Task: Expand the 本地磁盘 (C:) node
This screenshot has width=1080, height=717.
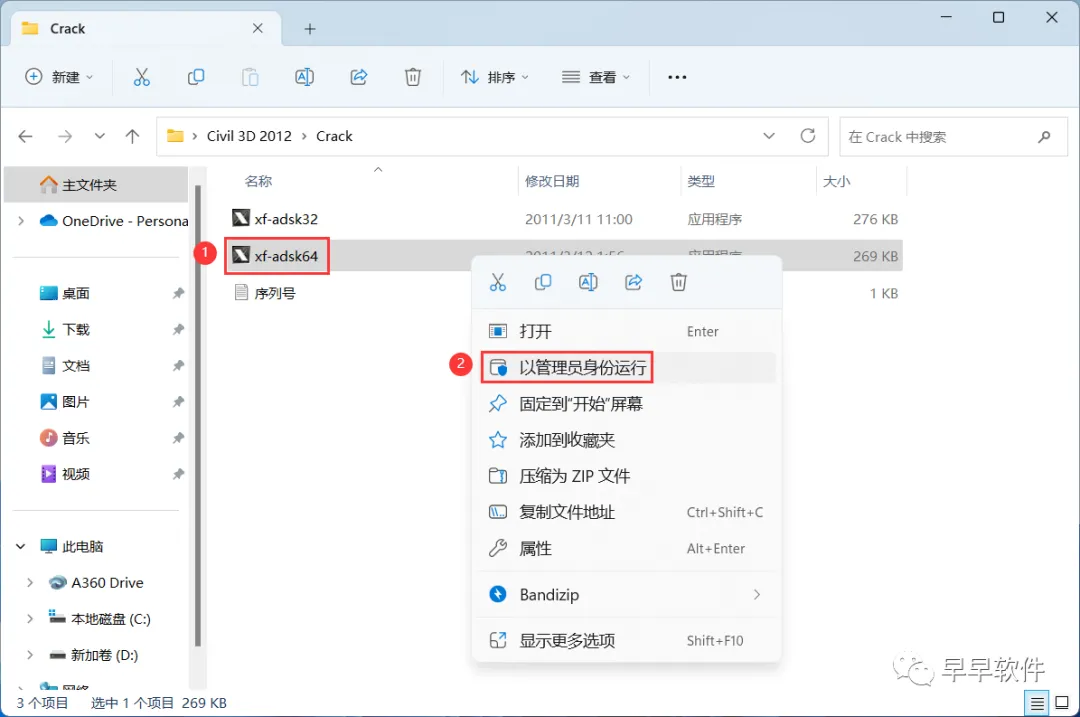Action: point(30,619)
